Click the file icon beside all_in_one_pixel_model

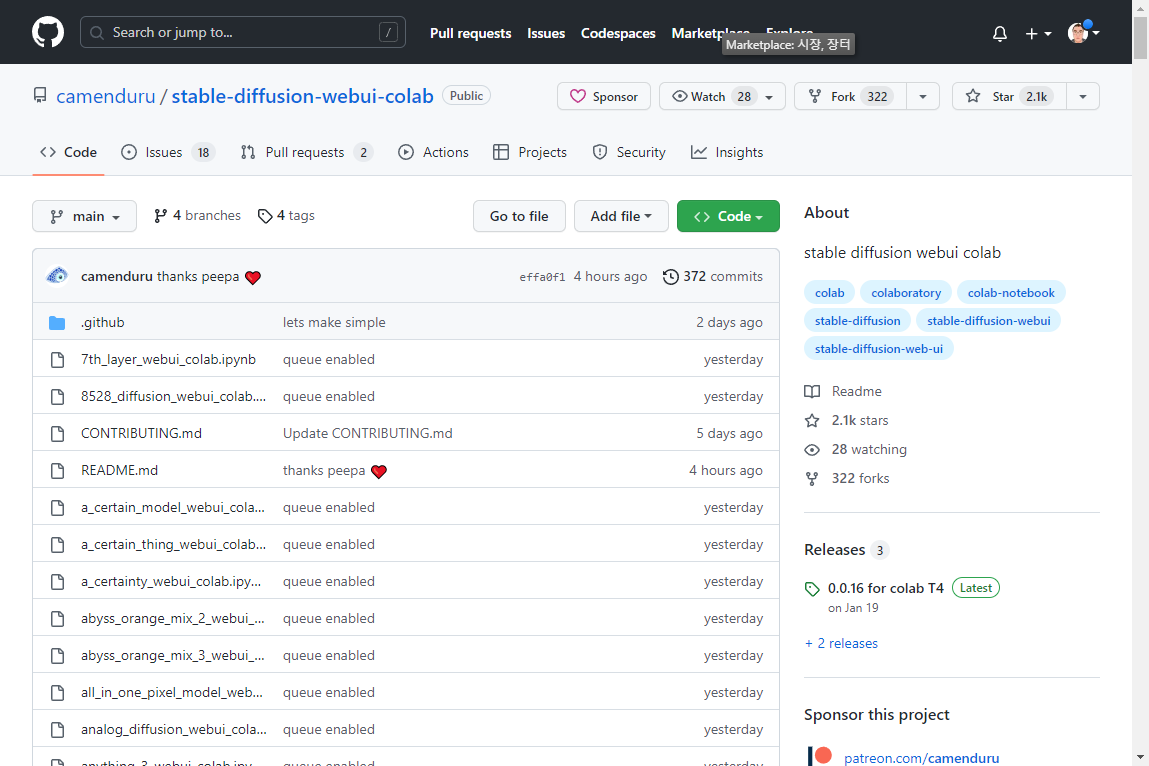pos(57,693)
